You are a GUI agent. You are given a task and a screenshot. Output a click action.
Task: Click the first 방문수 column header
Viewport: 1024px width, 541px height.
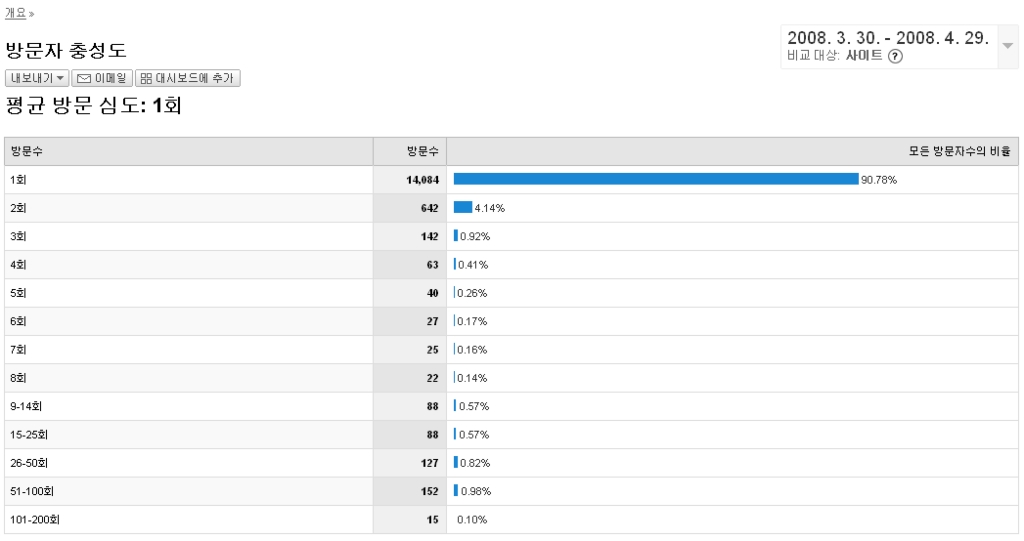27,151
